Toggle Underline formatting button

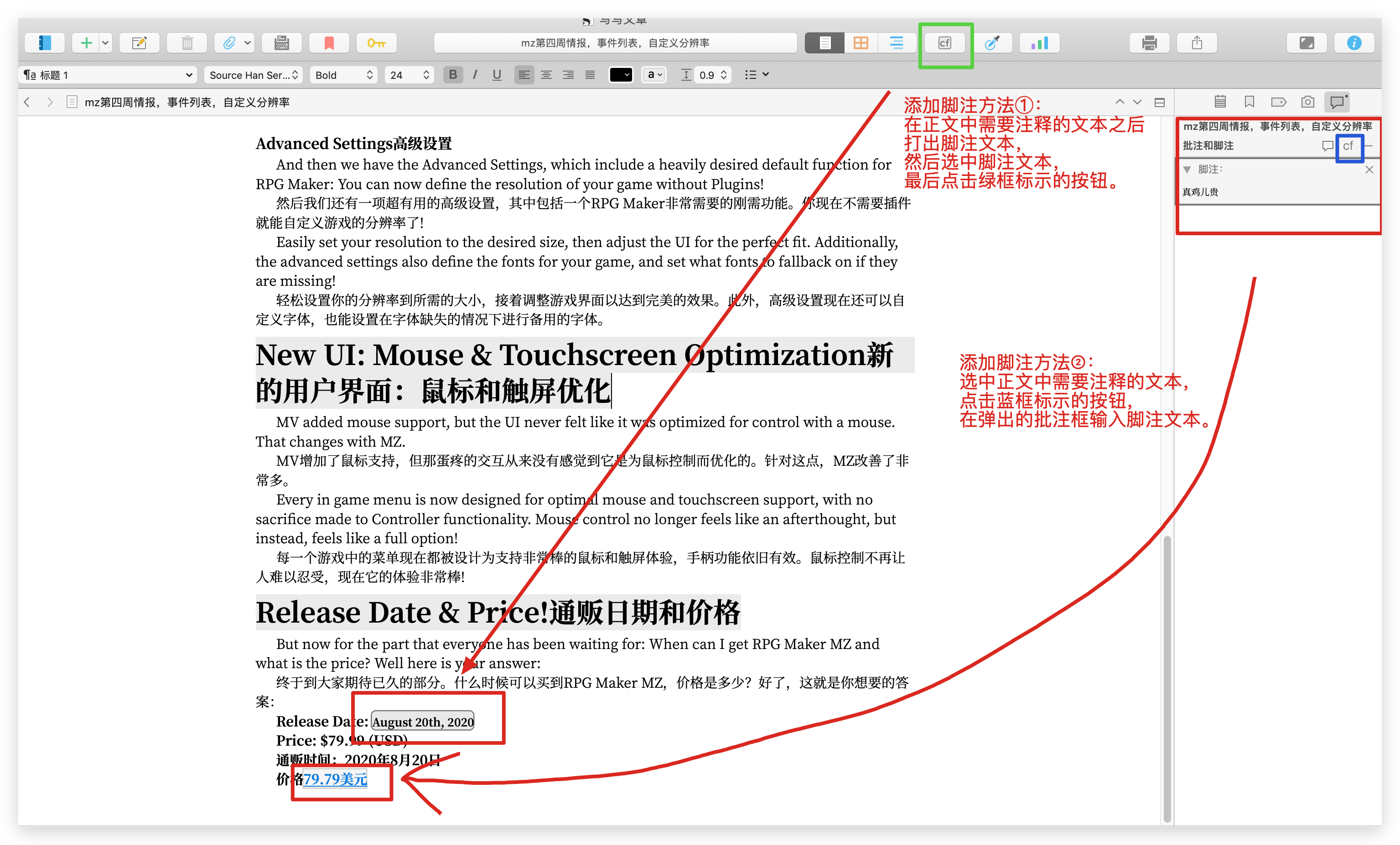coord(497,74)
